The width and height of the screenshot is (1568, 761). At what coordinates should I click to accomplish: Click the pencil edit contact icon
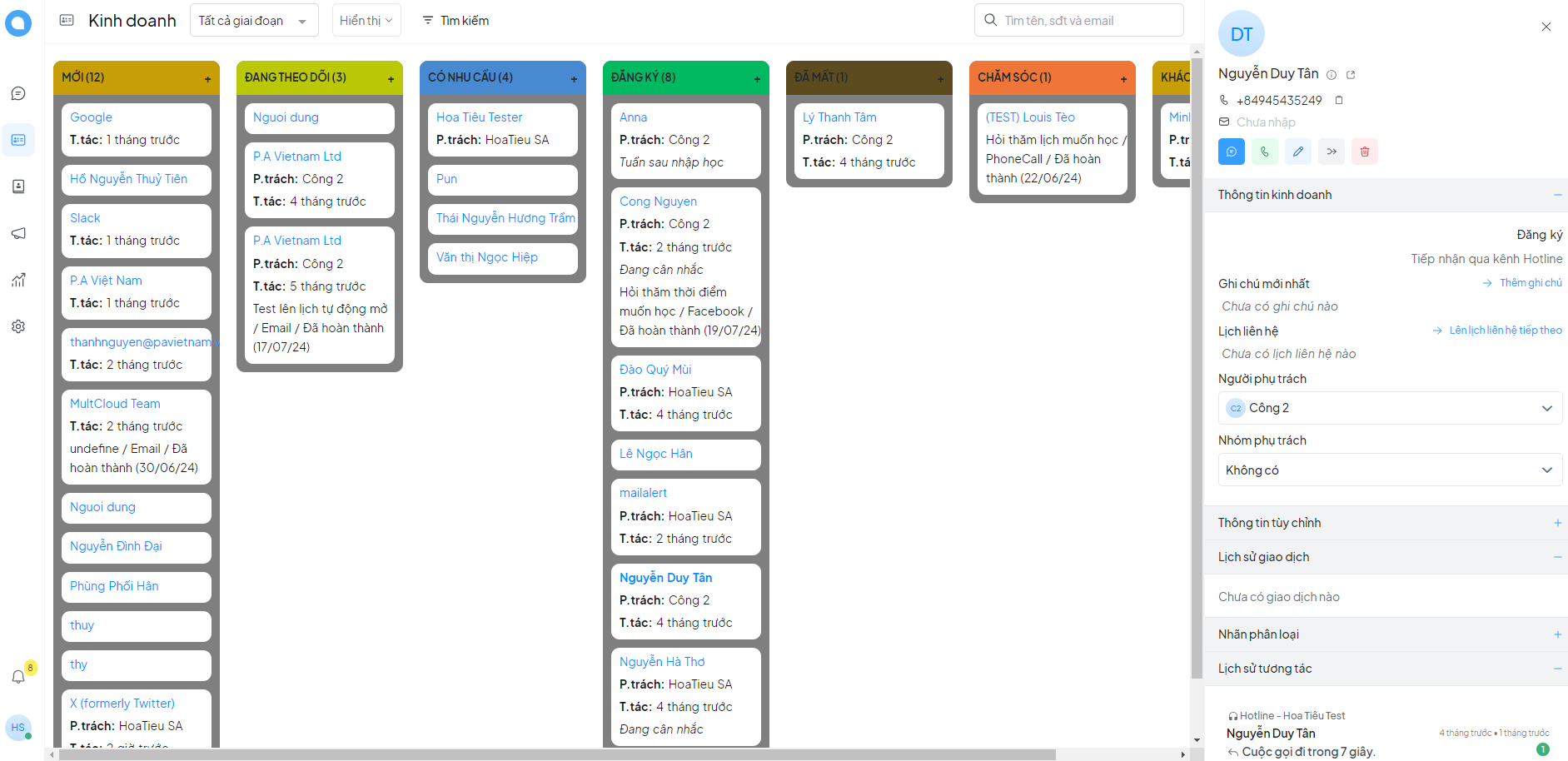[x=1297, y=152]
